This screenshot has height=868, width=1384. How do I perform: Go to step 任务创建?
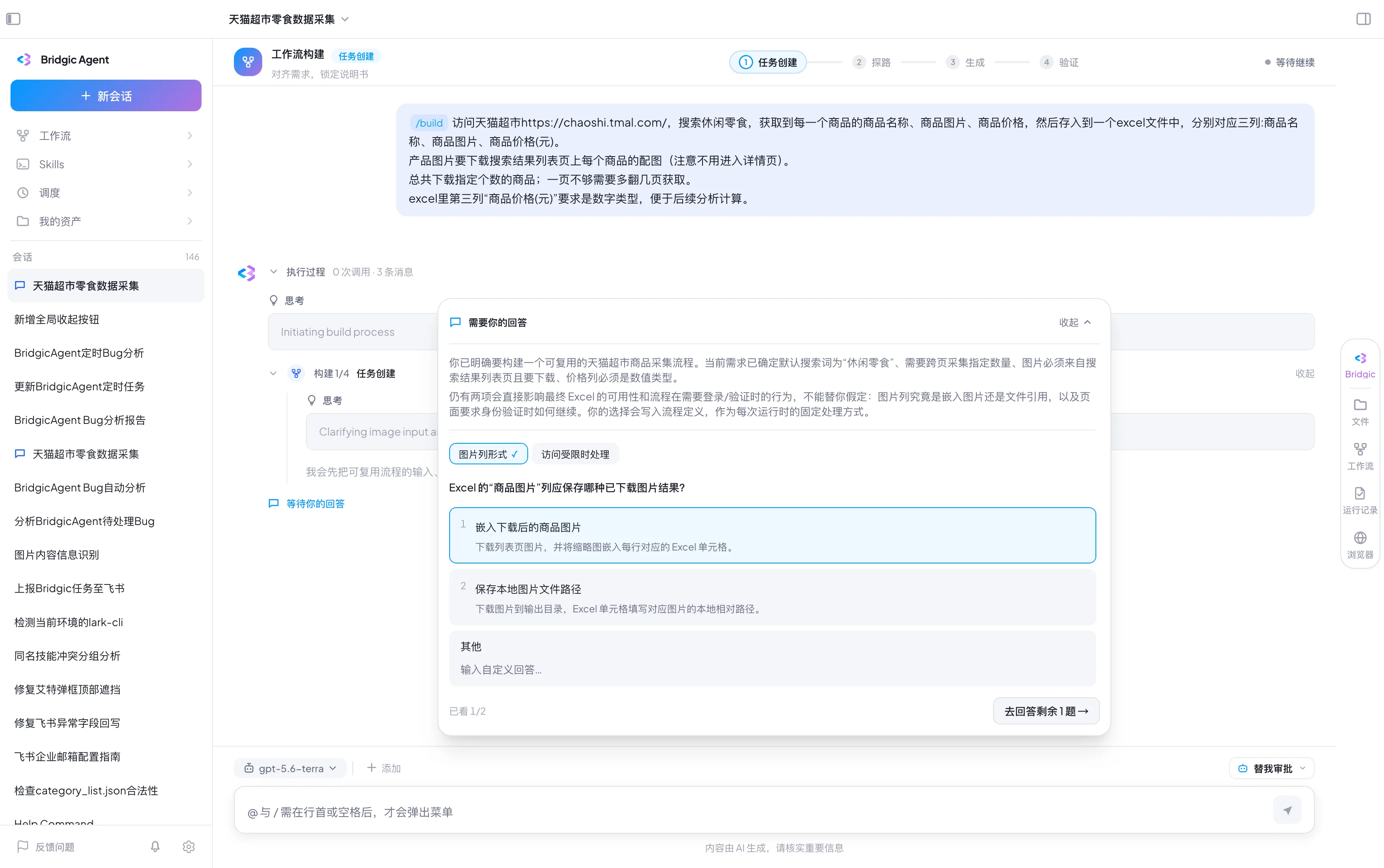click(768, 62)
